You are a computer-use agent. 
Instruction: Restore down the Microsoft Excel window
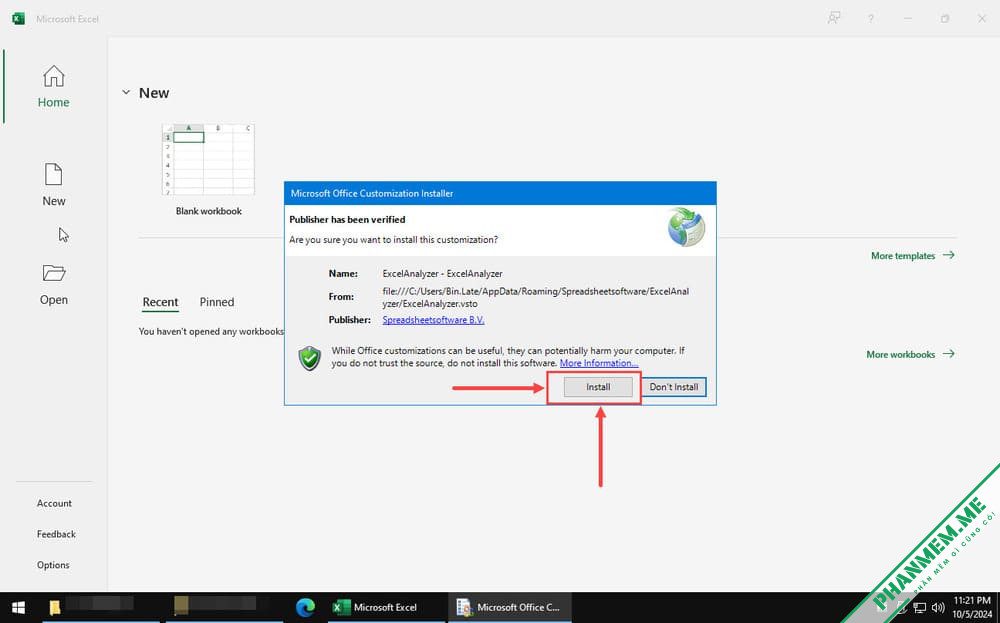point(945,19)
